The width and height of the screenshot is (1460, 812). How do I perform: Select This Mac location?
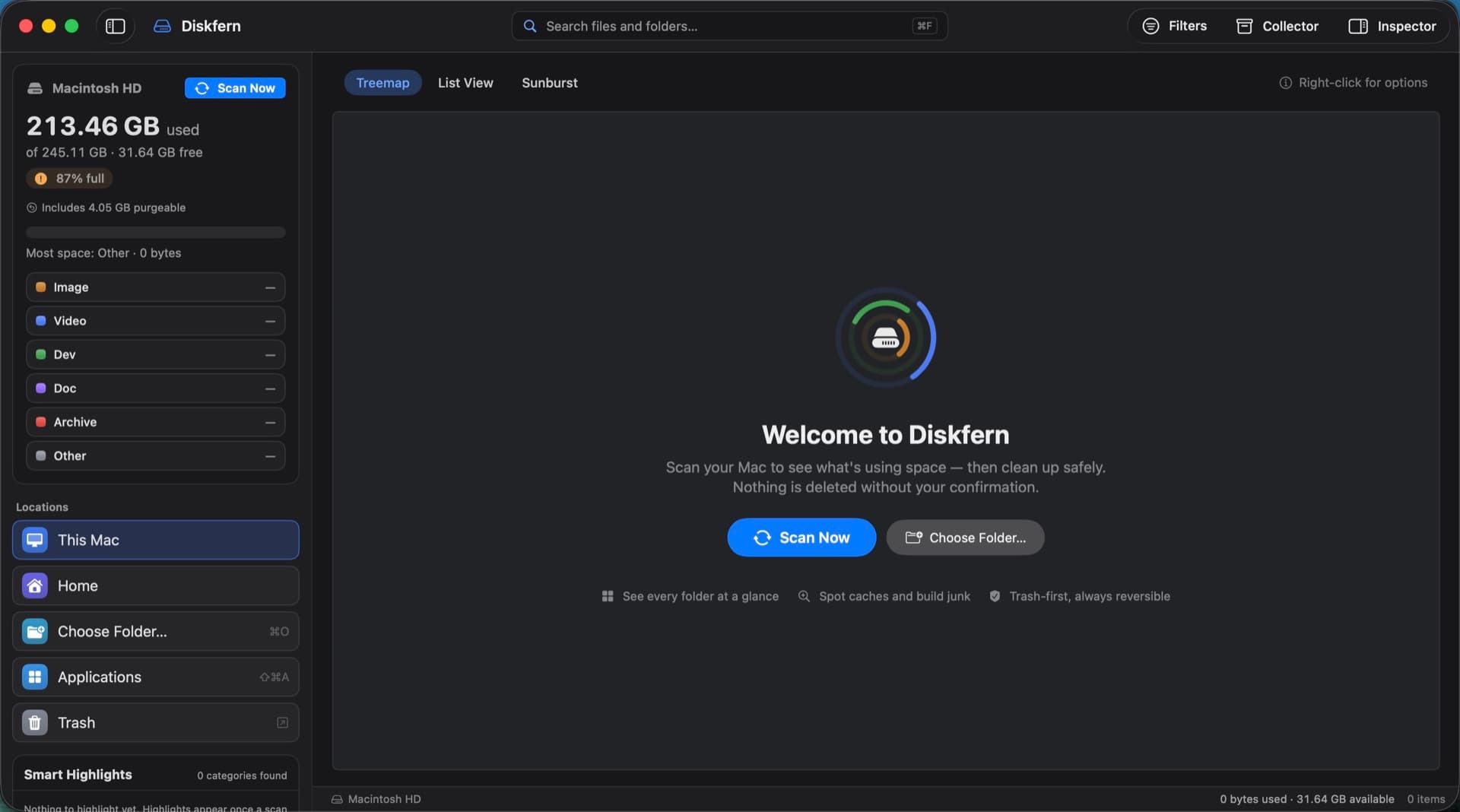point(156,540)
